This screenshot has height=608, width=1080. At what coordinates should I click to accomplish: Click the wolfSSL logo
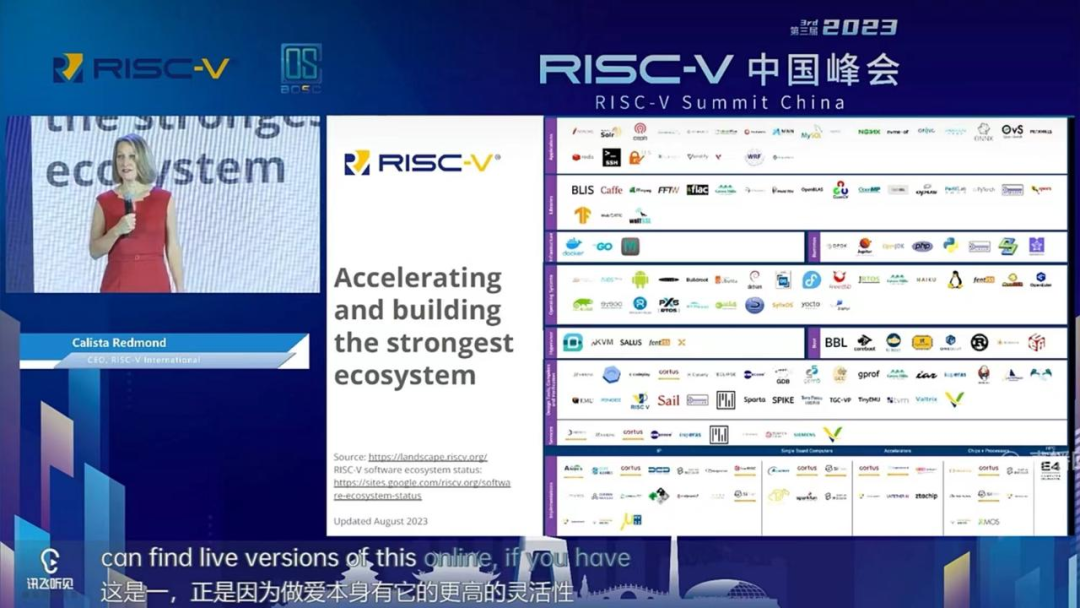pyautogui.click(x=640, y=216)
